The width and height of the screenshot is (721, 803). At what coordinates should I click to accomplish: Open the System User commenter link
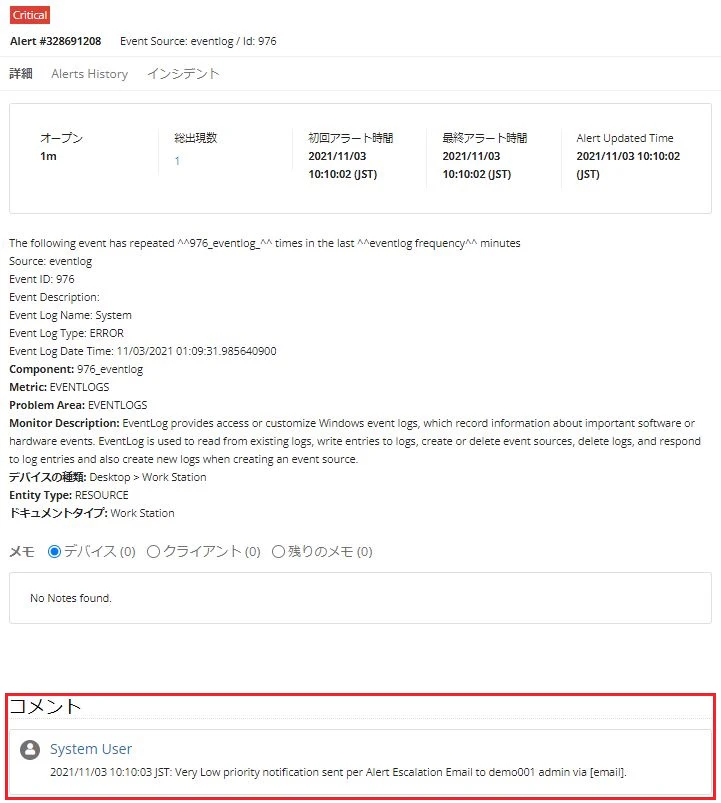91,749
